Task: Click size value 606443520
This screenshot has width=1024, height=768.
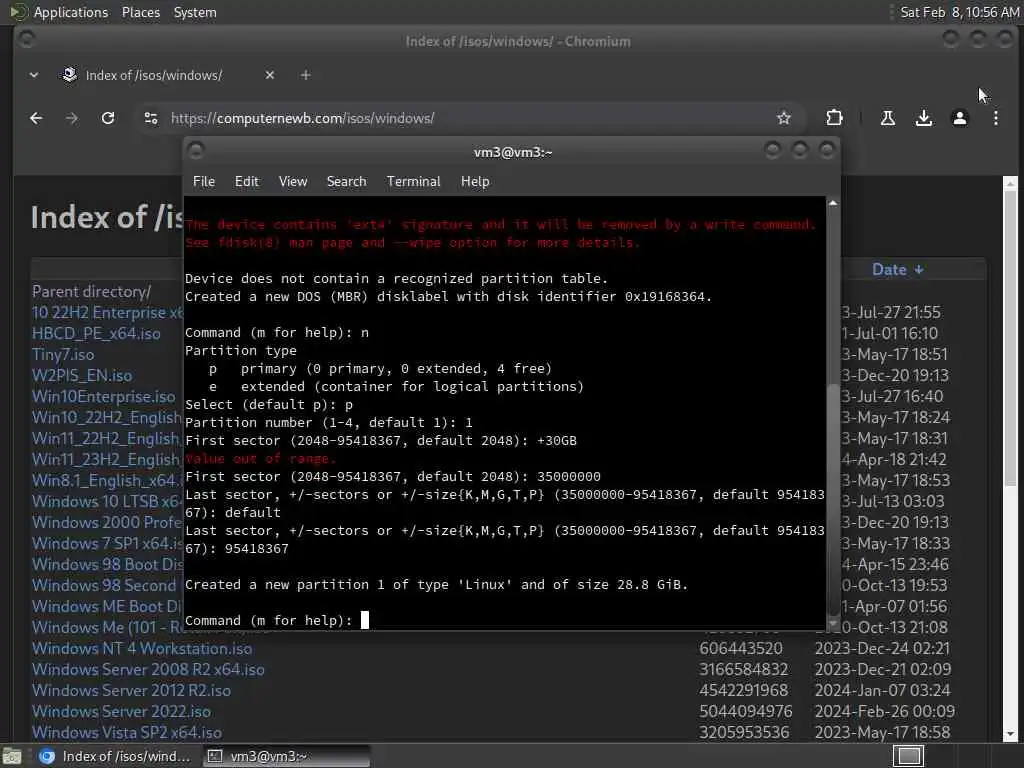Action: pos(741,648)
